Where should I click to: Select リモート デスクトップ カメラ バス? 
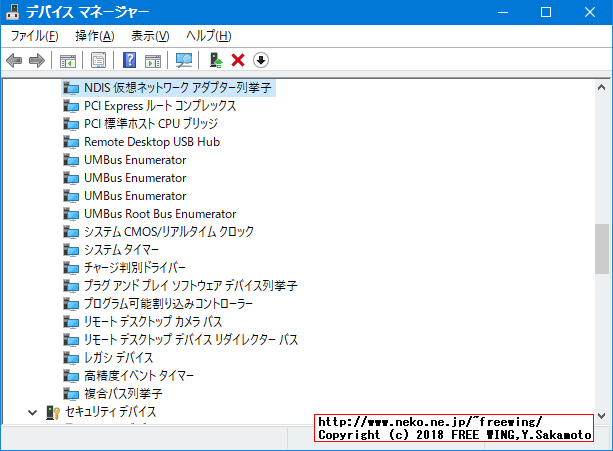click(x=153, y=322)
